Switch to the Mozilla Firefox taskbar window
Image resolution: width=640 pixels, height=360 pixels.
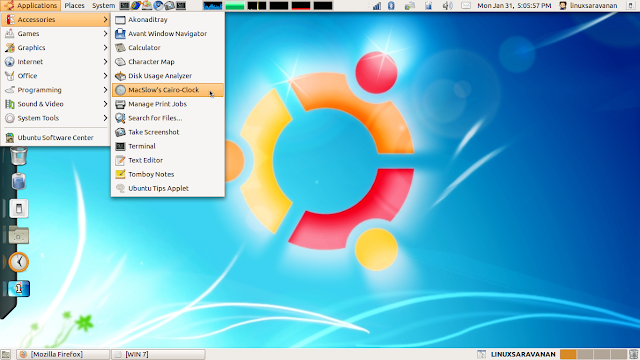click(63, 354)
